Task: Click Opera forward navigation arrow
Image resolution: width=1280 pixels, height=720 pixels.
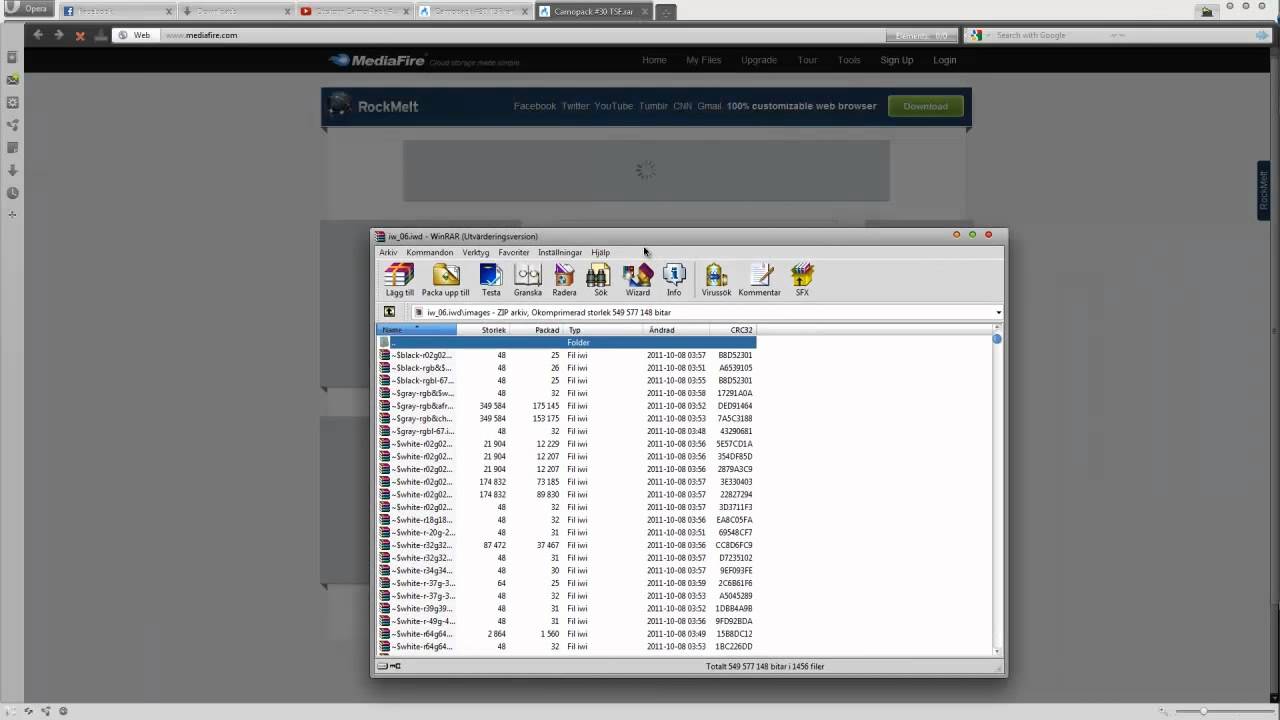Action: click(x=58, y=35)
